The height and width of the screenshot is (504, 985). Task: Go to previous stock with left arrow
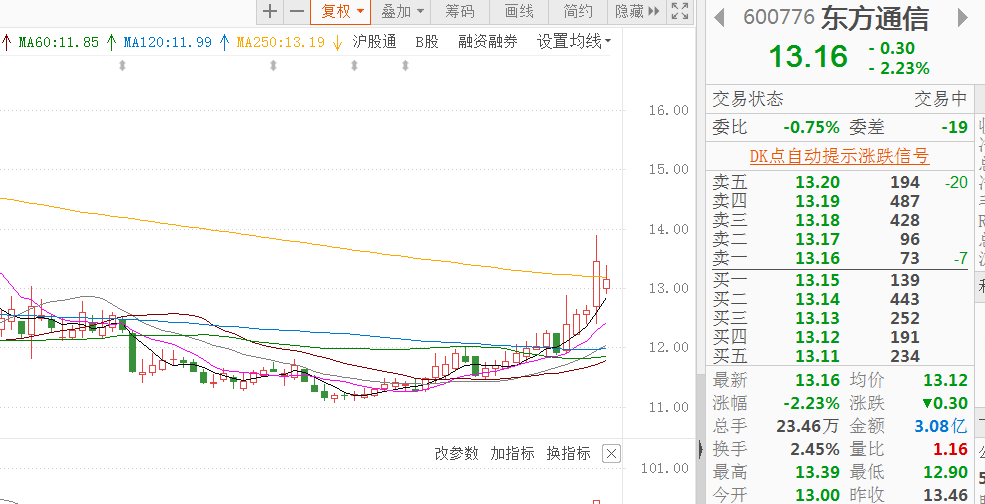(x=720, y=18)
